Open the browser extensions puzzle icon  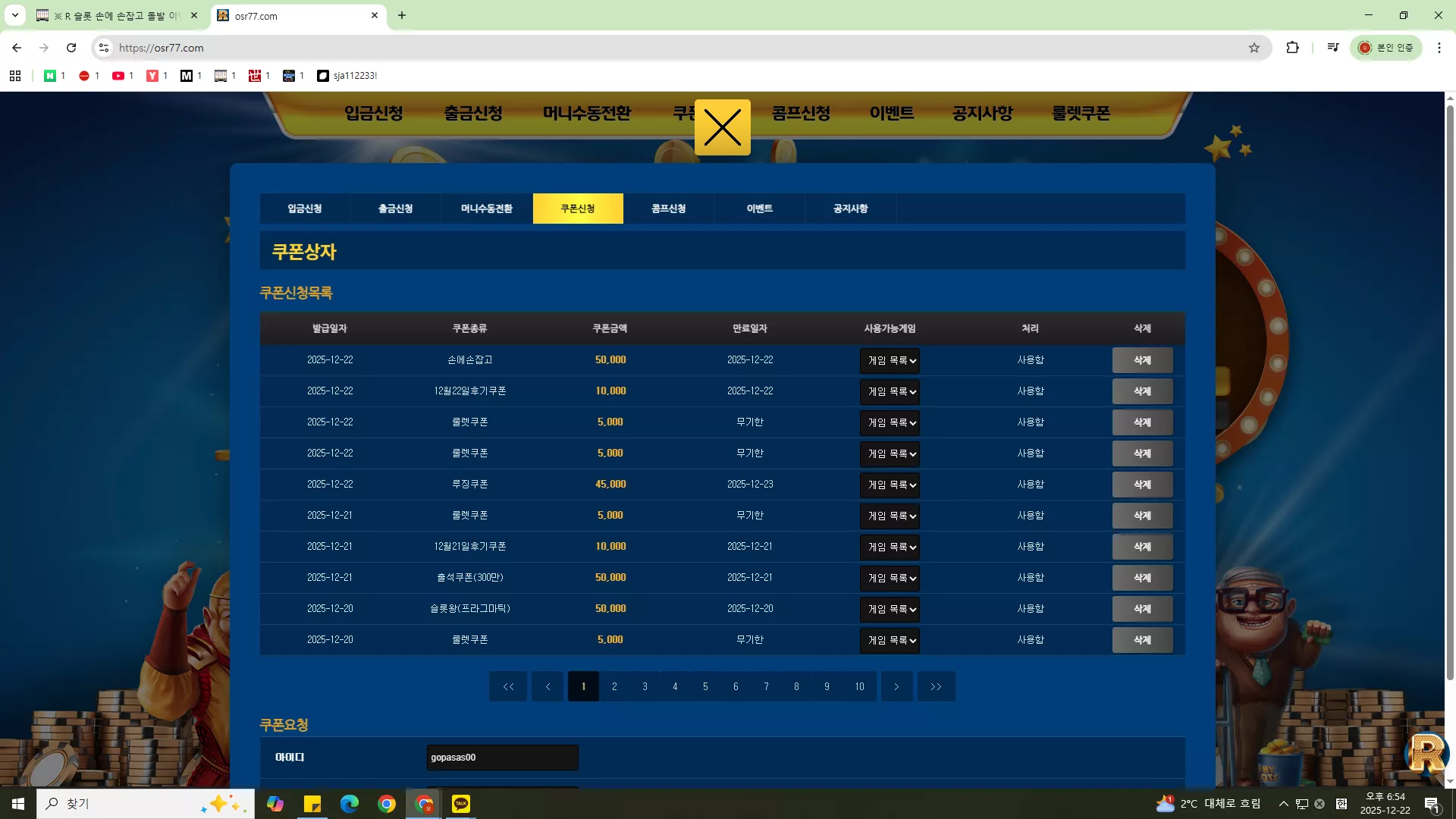1293,48
